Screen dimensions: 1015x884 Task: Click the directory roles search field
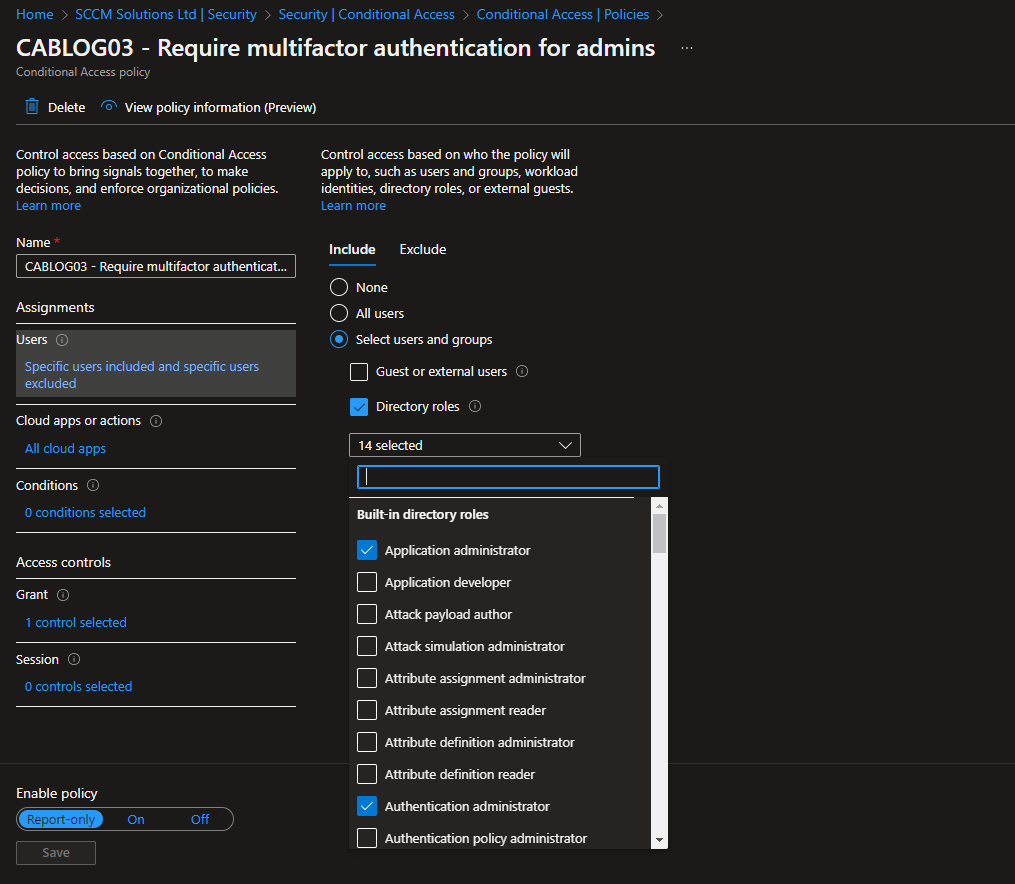click(508, 477)
